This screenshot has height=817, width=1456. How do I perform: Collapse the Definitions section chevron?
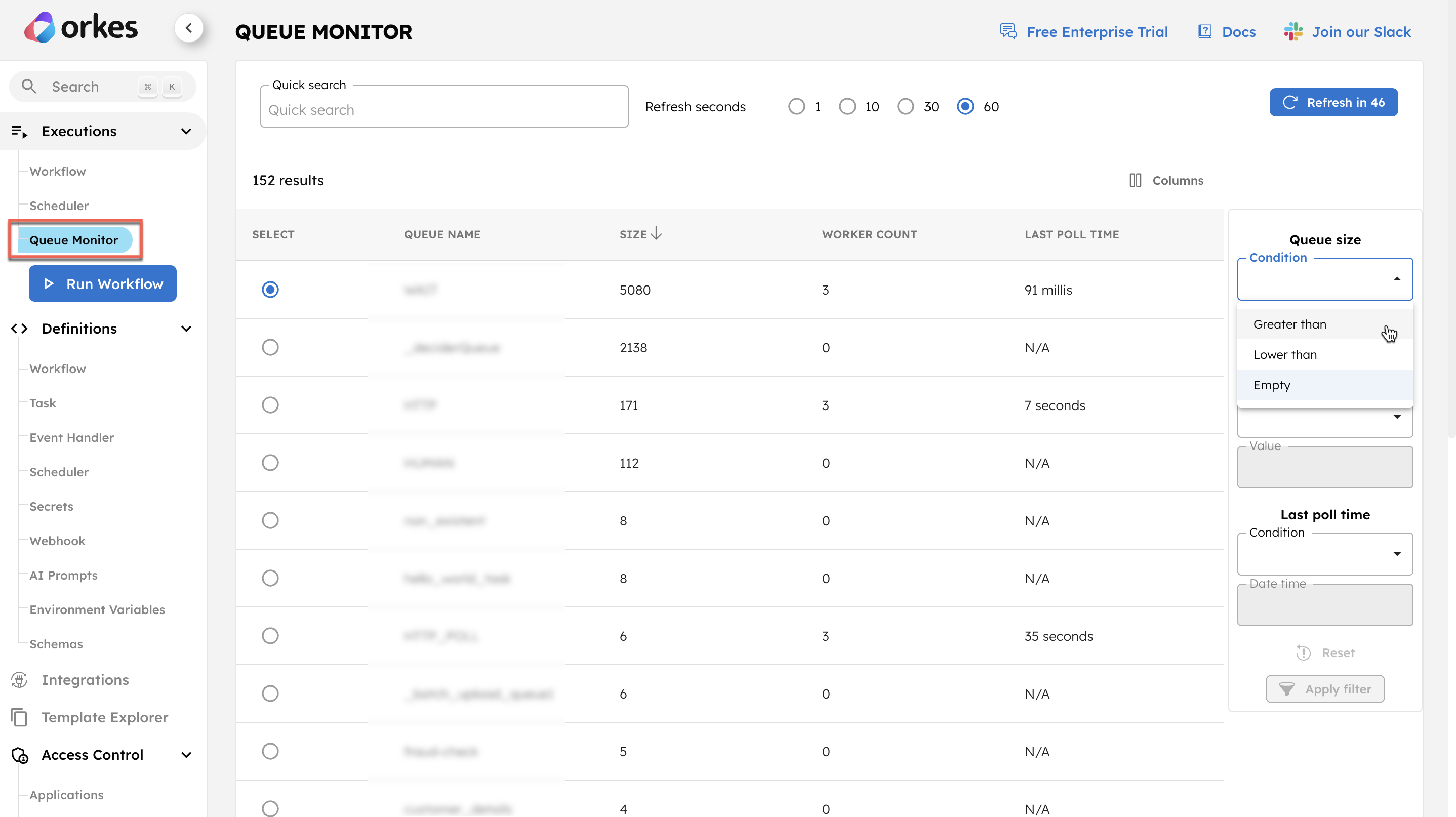coord(186,329)
